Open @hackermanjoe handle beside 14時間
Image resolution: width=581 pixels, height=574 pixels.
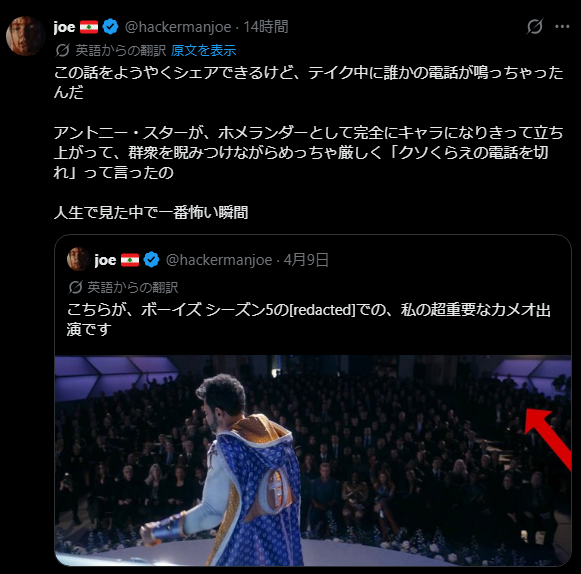pyautogui.click(x=178, y=27)
